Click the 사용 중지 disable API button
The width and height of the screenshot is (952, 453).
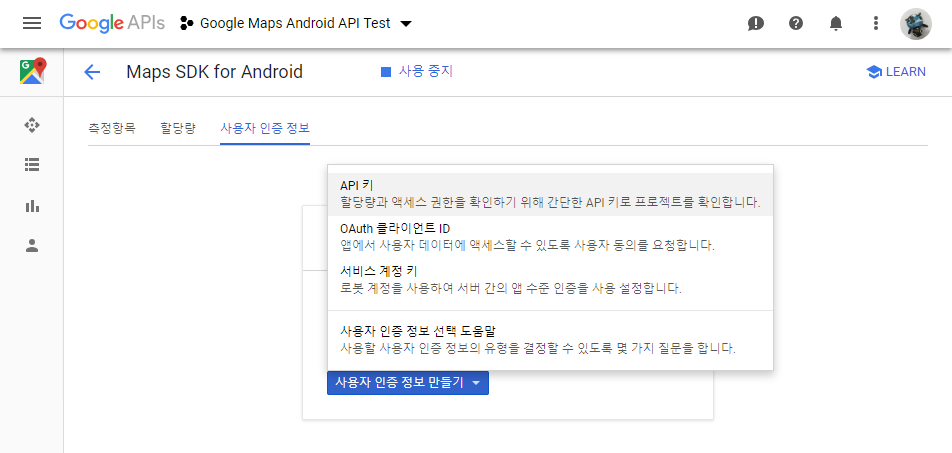click(x=416, y=72)
